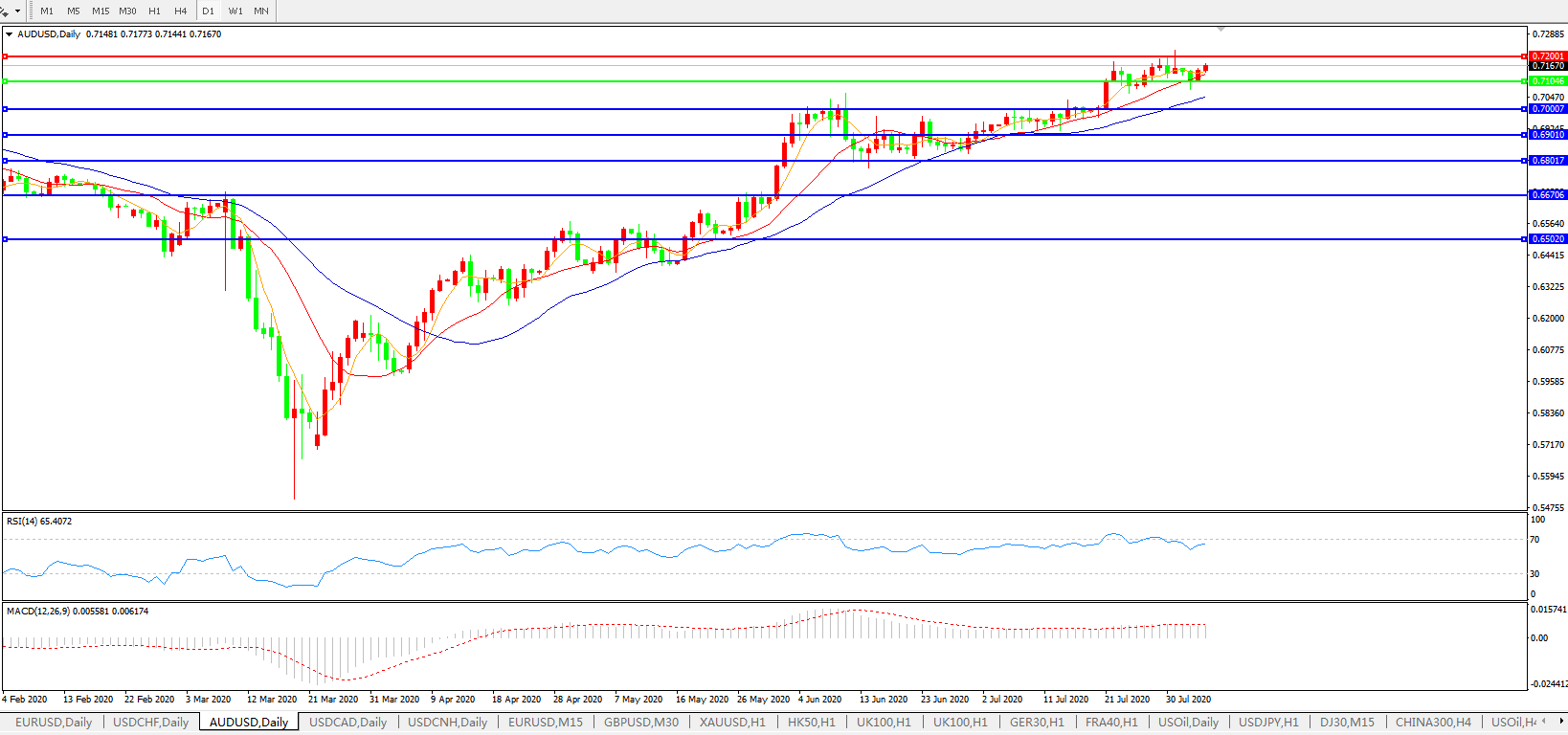Click the M15 timeframe button

101,11
